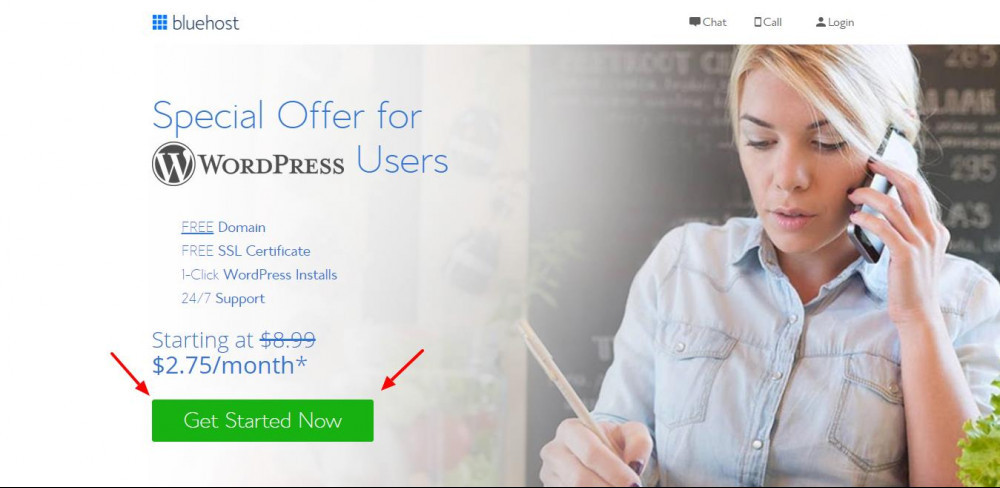Click the bluehost grid logo icon

click(159, 22)
